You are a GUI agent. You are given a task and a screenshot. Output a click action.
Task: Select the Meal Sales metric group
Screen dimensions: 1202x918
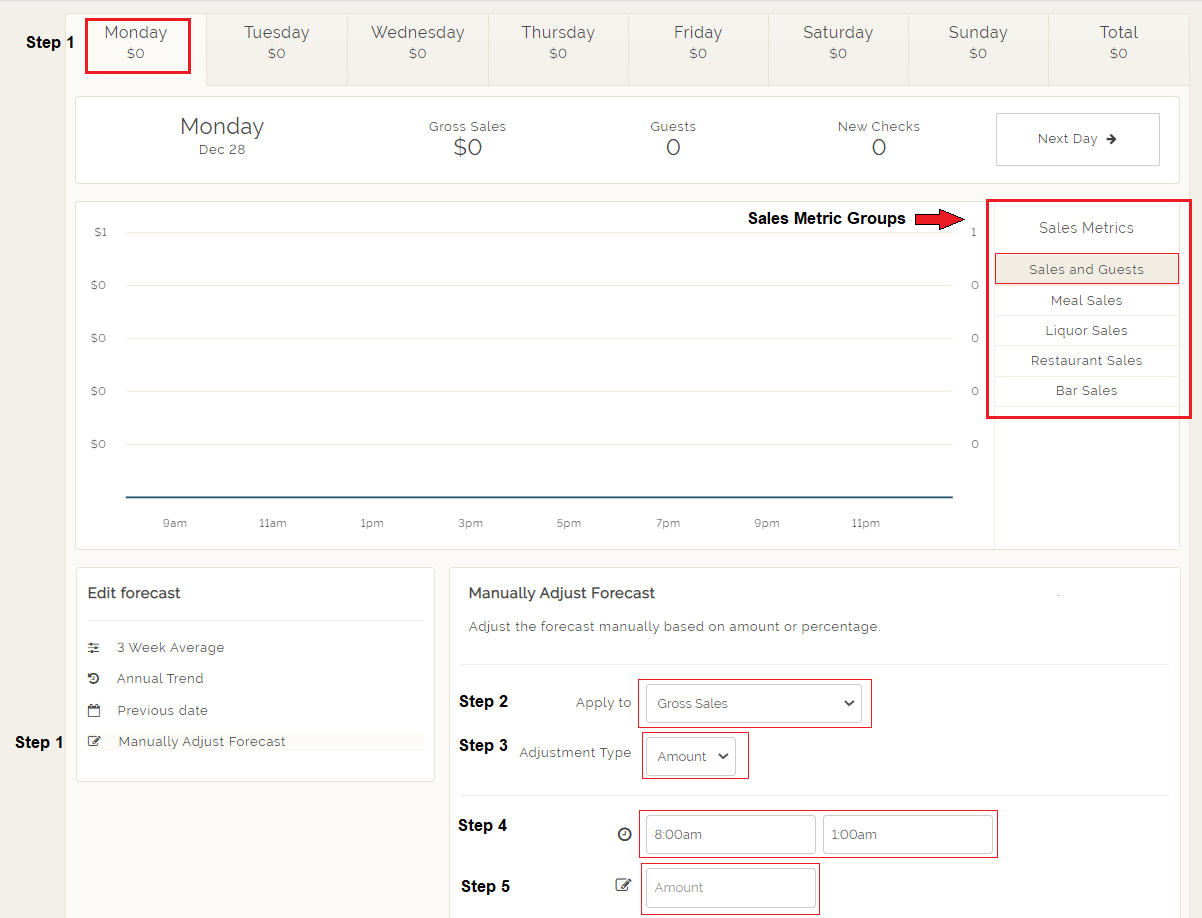(1086, 300)
